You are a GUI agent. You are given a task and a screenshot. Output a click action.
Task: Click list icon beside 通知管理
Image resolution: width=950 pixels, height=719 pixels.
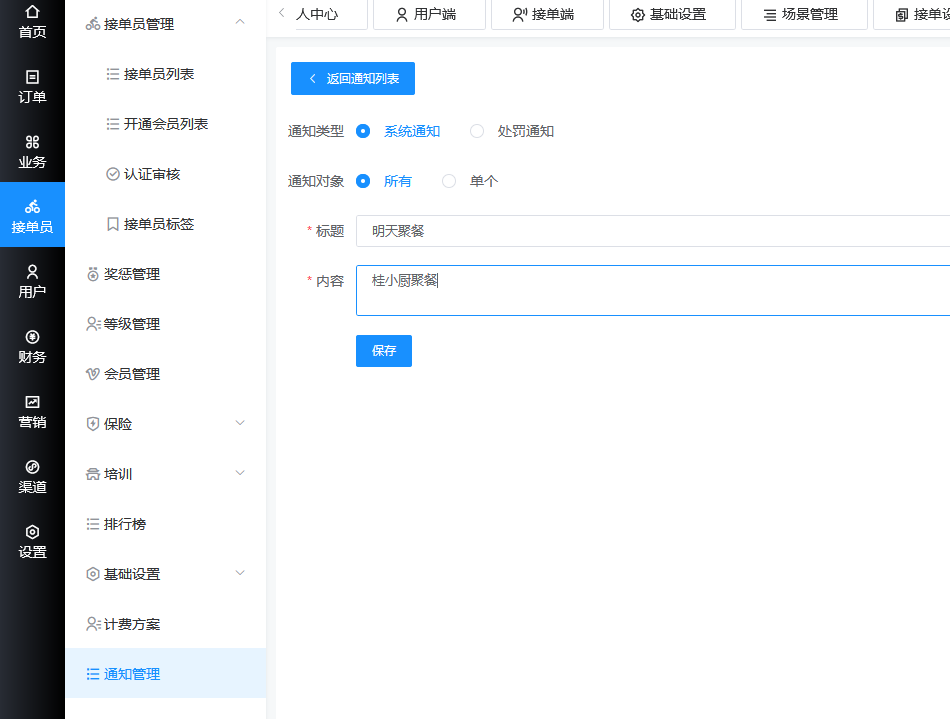[x=93, y=674]
